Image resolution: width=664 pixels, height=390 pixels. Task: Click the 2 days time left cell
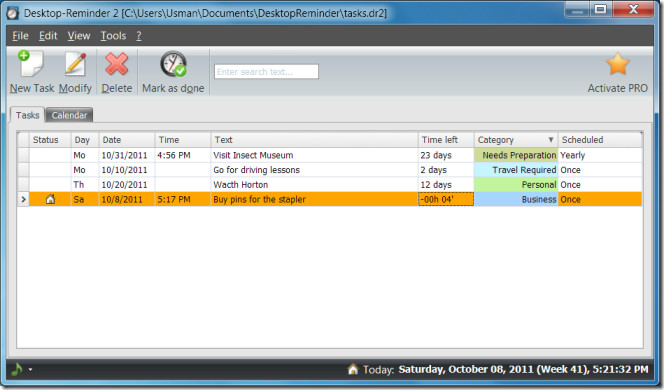(x=446, y=170)
